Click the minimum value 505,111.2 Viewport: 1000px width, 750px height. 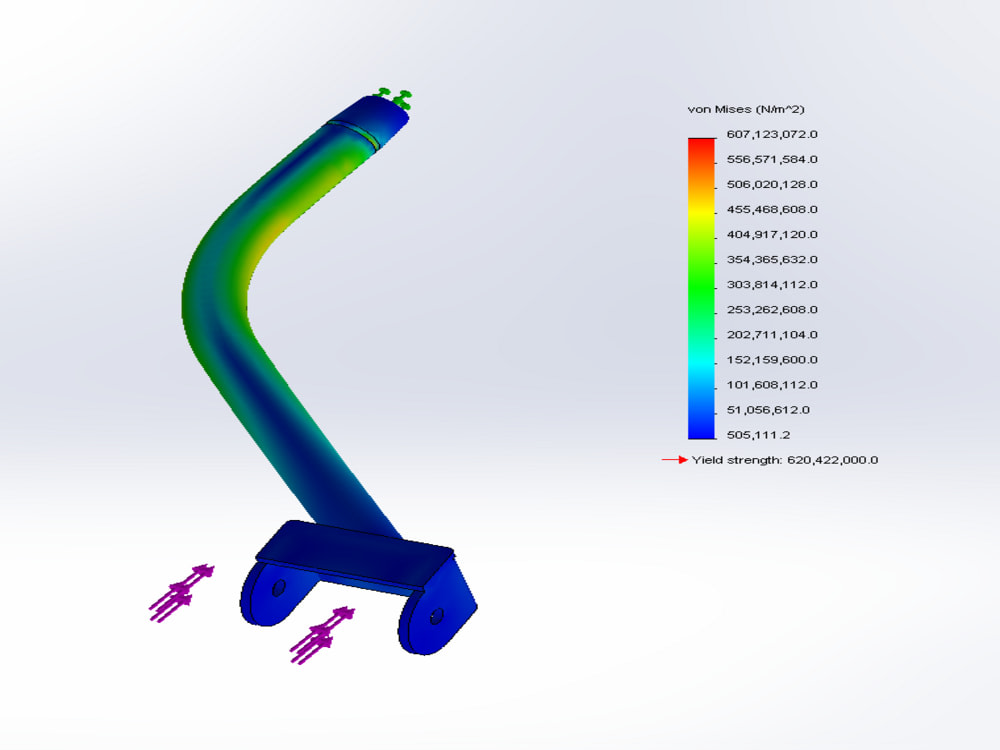click(x=758, y=435)
